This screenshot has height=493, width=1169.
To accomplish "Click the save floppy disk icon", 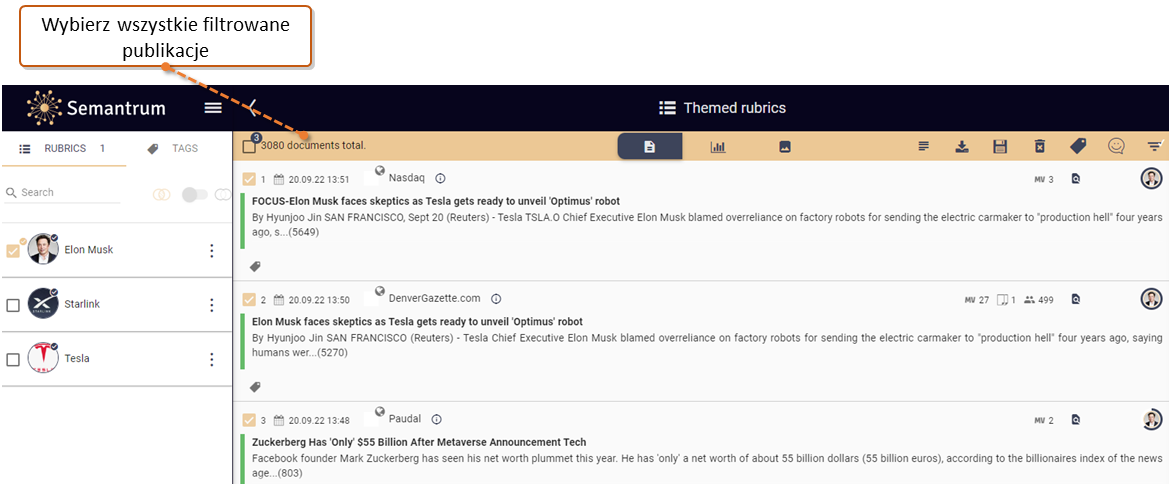I will (x=1001, y=147).
